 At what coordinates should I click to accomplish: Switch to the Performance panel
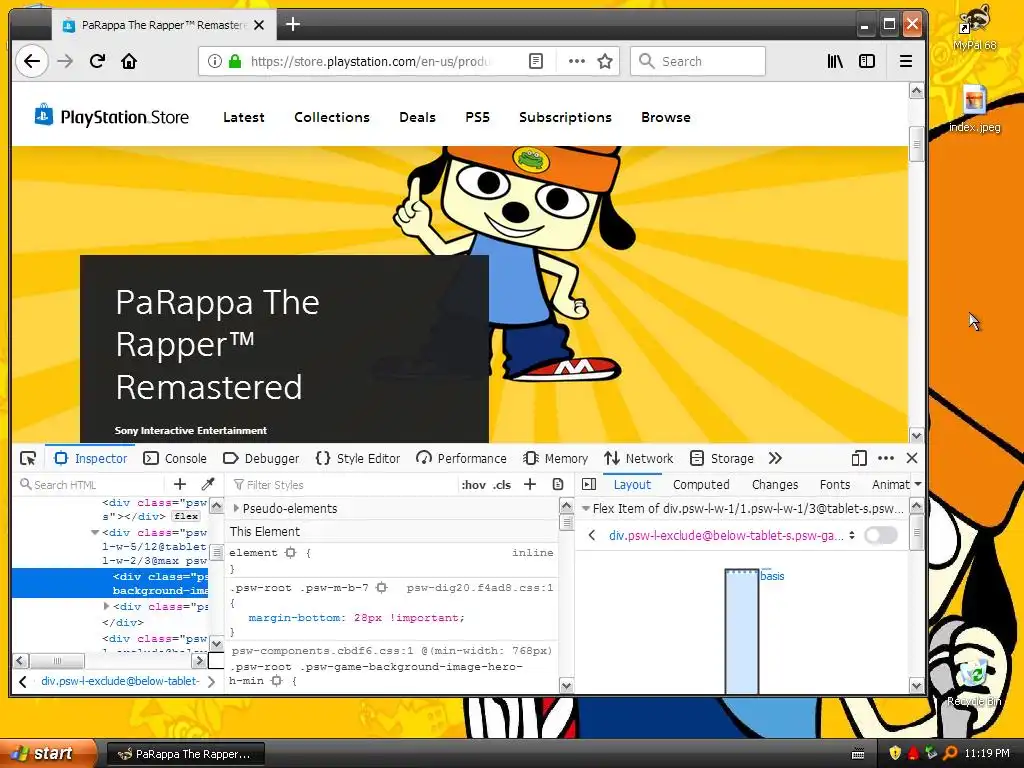tap(461, 458)
